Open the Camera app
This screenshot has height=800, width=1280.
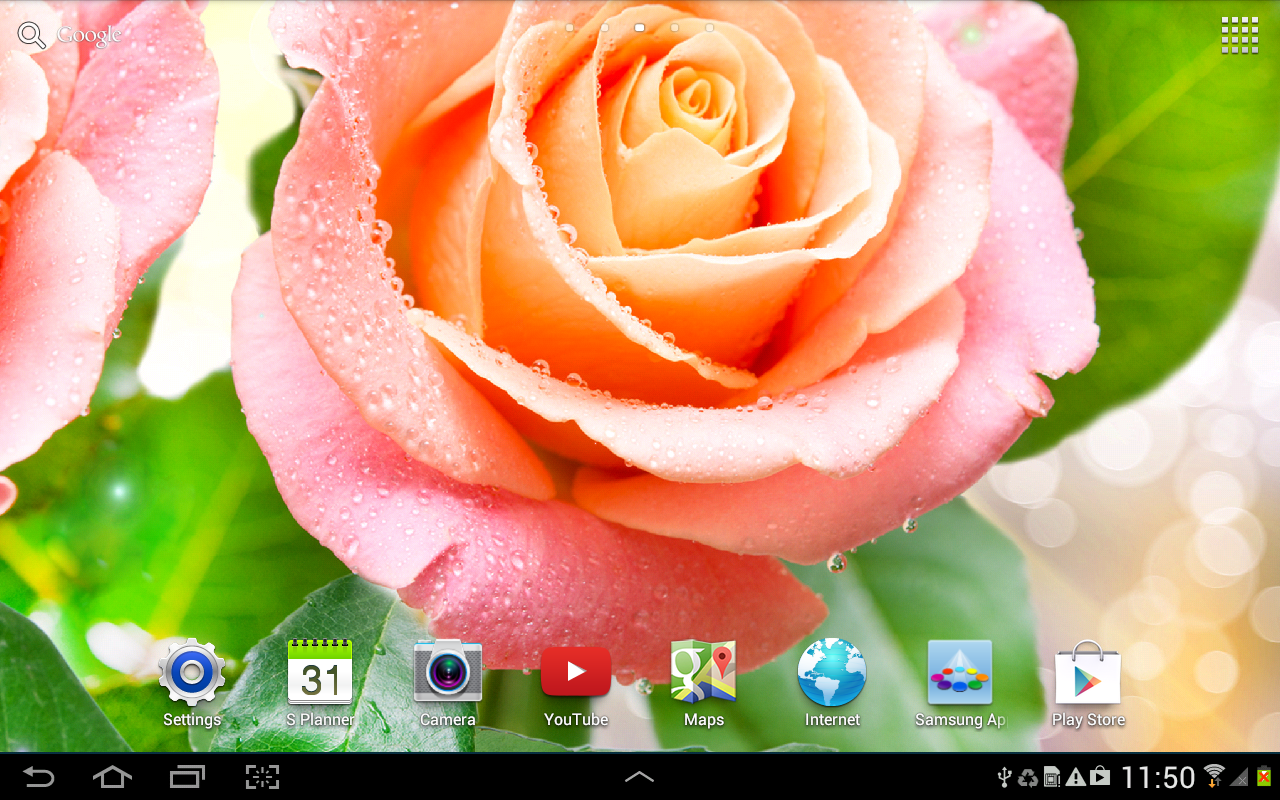[448, 682]
